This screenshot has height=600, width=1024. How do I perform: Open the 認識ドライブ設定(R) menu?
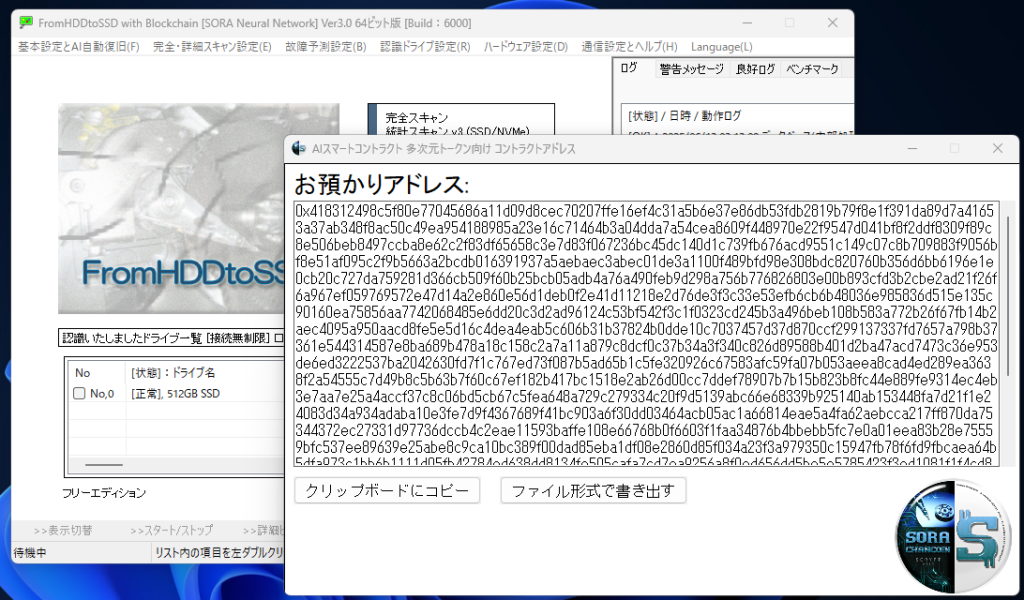point(425,47)
